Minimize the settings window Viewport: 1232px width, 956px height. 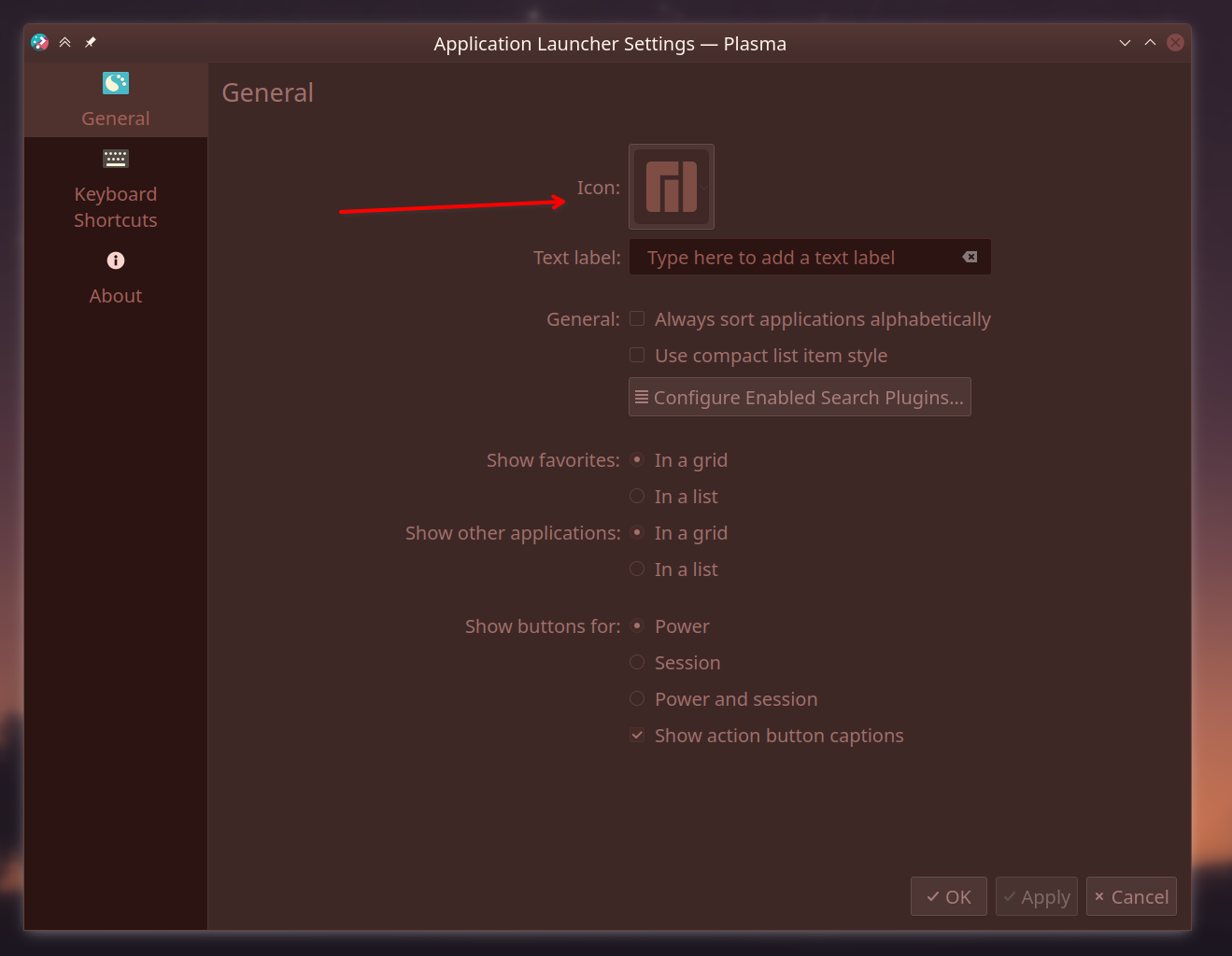(x=1125, y=43)
